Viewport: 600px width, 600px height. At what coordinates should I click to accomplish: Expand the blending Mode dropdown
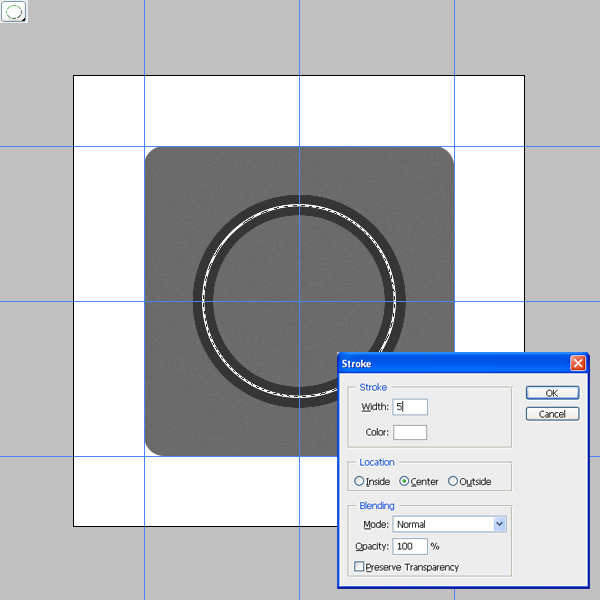[449, 524]
